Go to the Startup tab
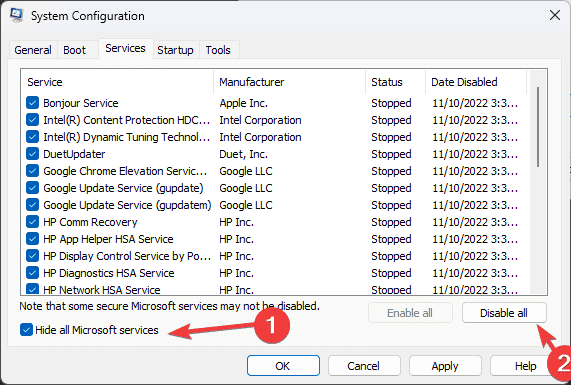This screenshot has width=571, height=385. pos(175,50)
